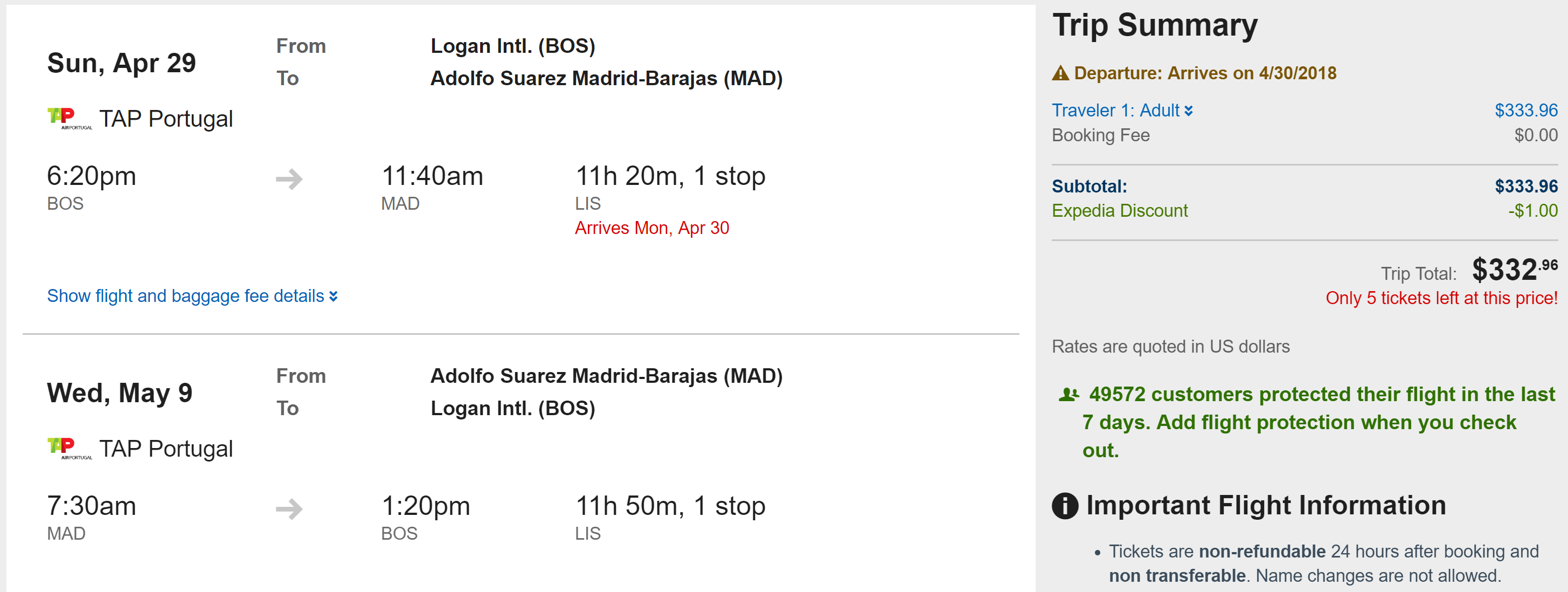The height and width of the screenshot is (592, 1568).
Task: Click the Traveler 1 price of $333.96
Action: click(x=1525, y=110)
